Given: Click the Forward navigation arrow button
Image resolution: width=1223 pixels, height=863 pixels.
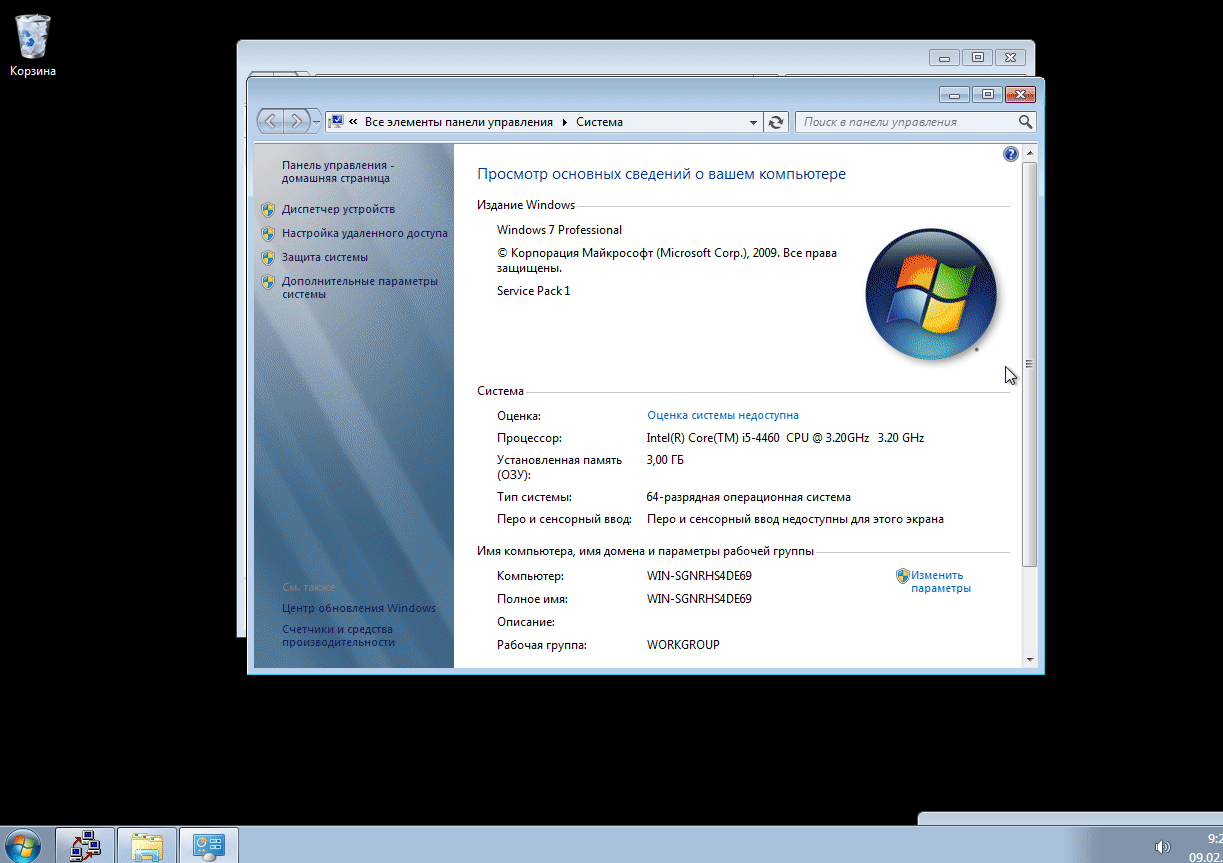Looking at the screenshot, I should pos(297,122).
